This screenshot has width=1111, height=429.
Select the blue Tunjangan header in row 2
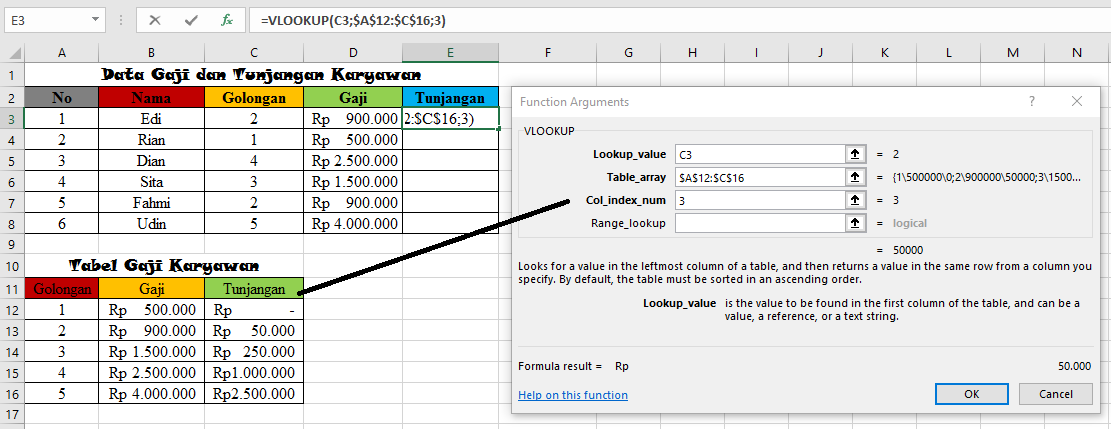click(x=450, y=97)
